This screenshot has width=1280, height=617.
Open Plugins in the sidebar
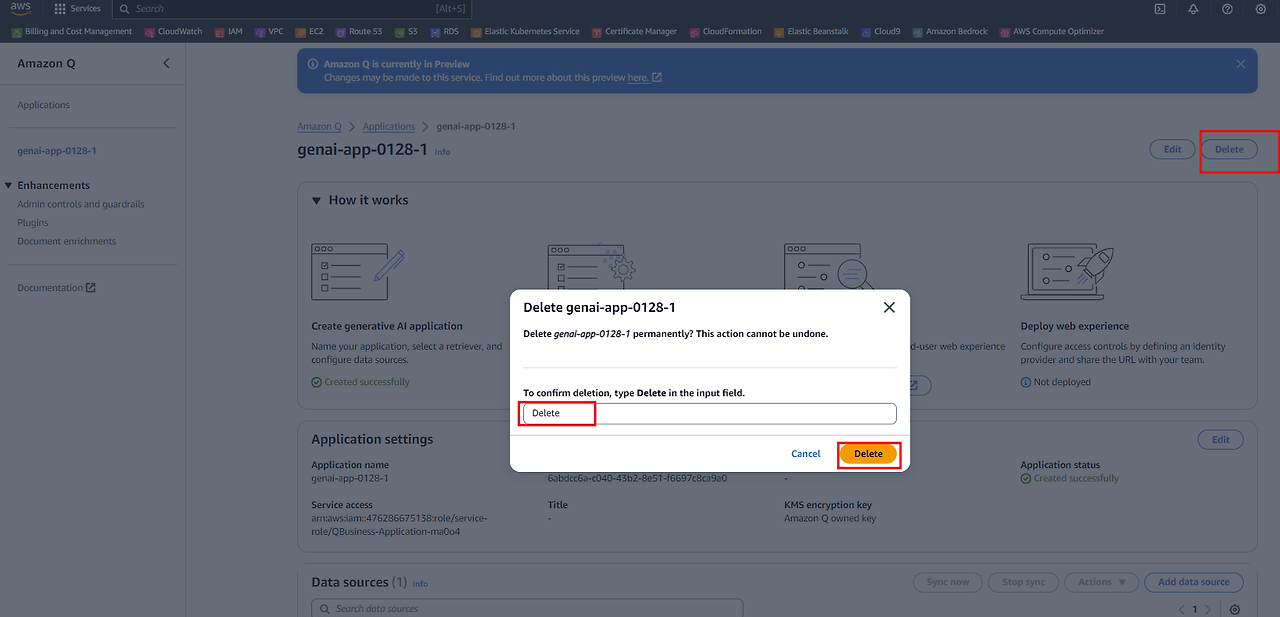33,223
